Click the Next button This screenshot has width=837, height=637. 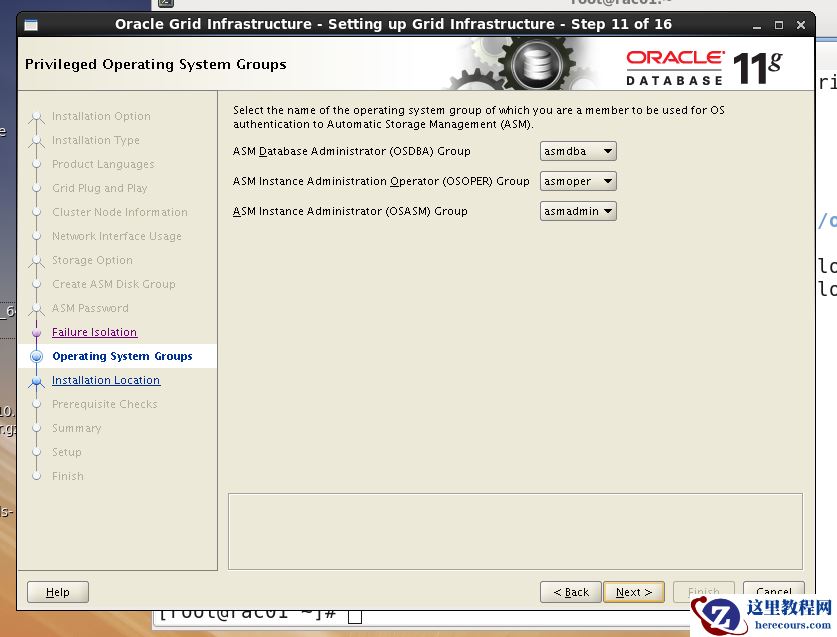(634, 592)
